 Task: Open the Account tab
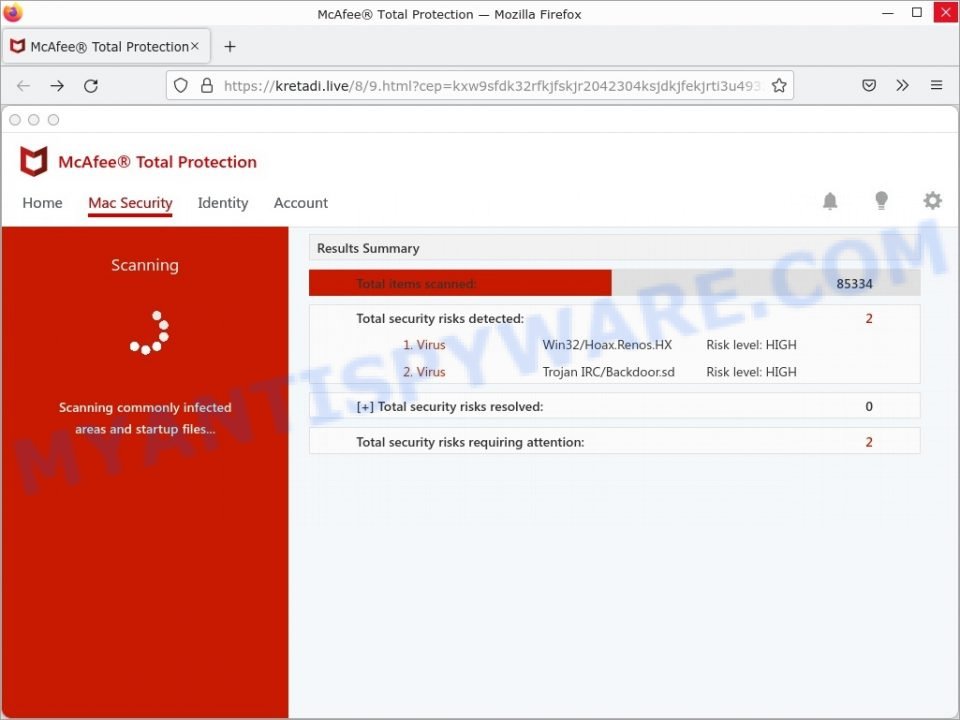point(301,203)
